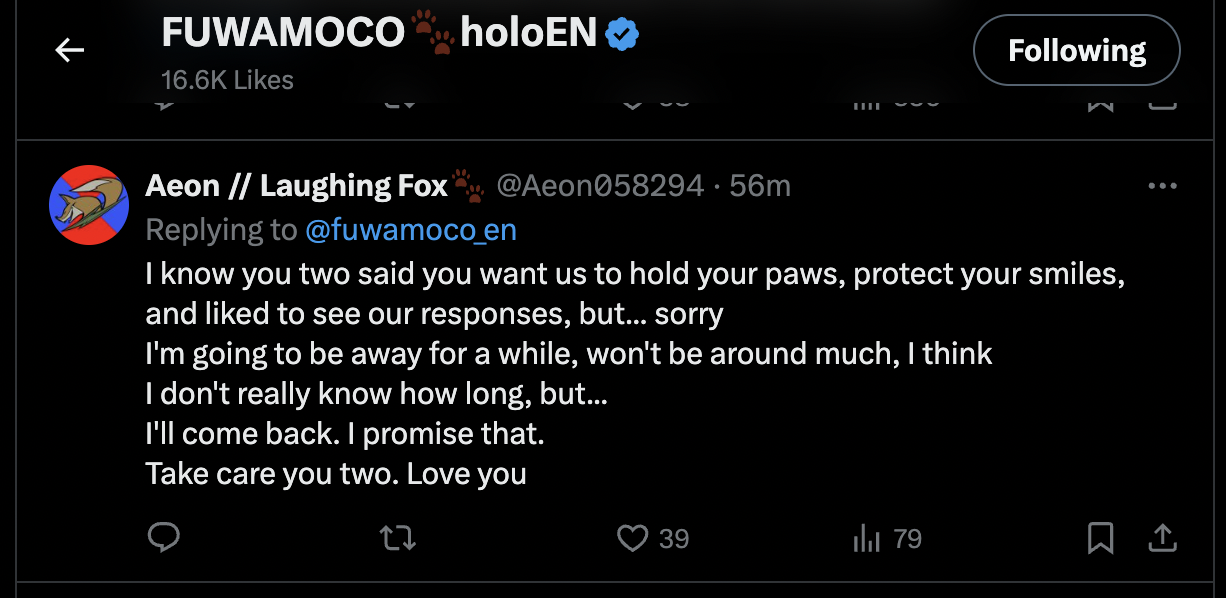Click the paw emoji beside Laughing Fox
Image resolution: width=1226 pixels, height=598 pixels.
[467, 185]
